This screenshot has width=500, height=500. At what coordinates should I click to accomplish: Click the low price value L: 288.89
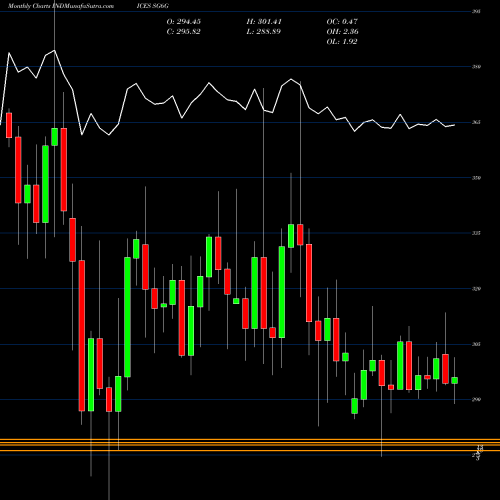264,32
